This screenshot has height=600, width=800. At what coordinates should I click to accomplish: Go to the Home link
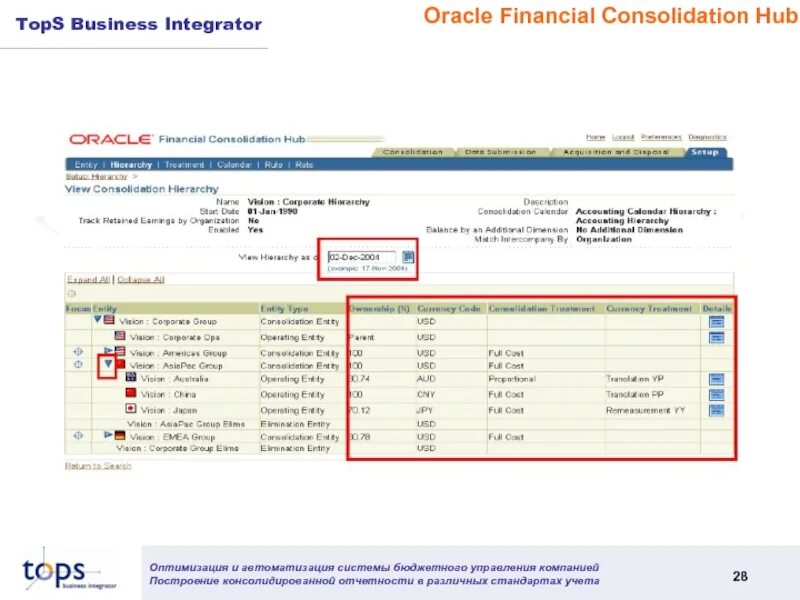[595, 137]
